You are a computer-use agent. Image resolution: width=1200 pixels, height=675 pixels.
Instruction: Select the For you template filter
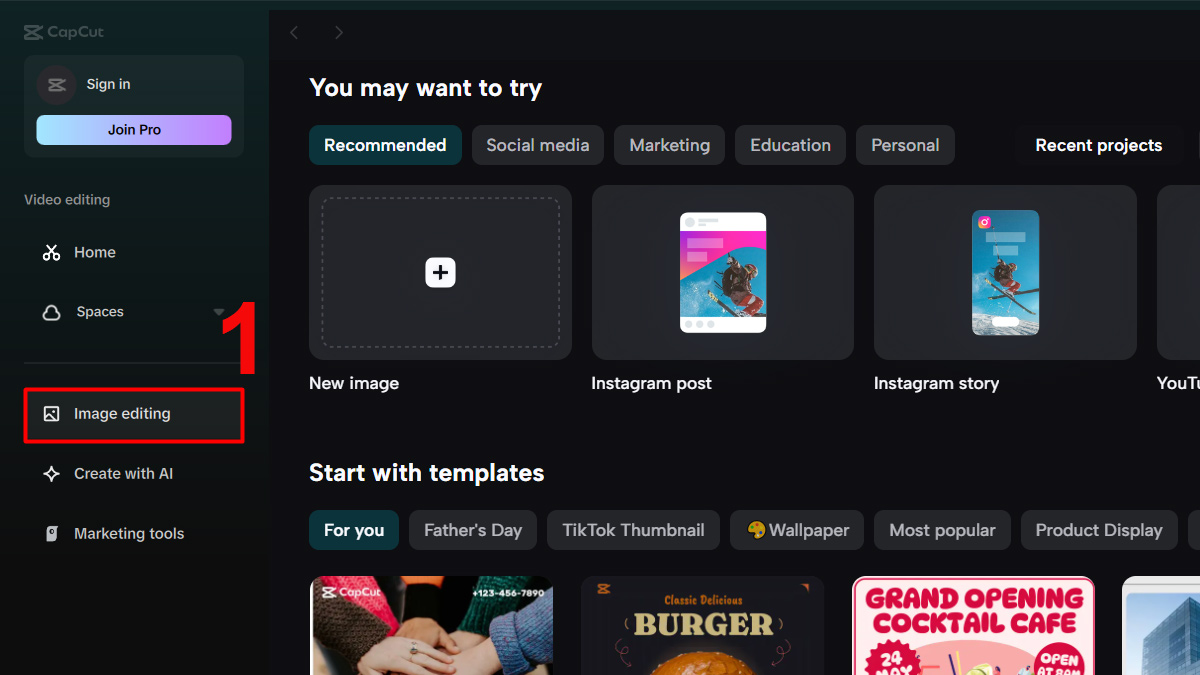[x=354, y=530]
